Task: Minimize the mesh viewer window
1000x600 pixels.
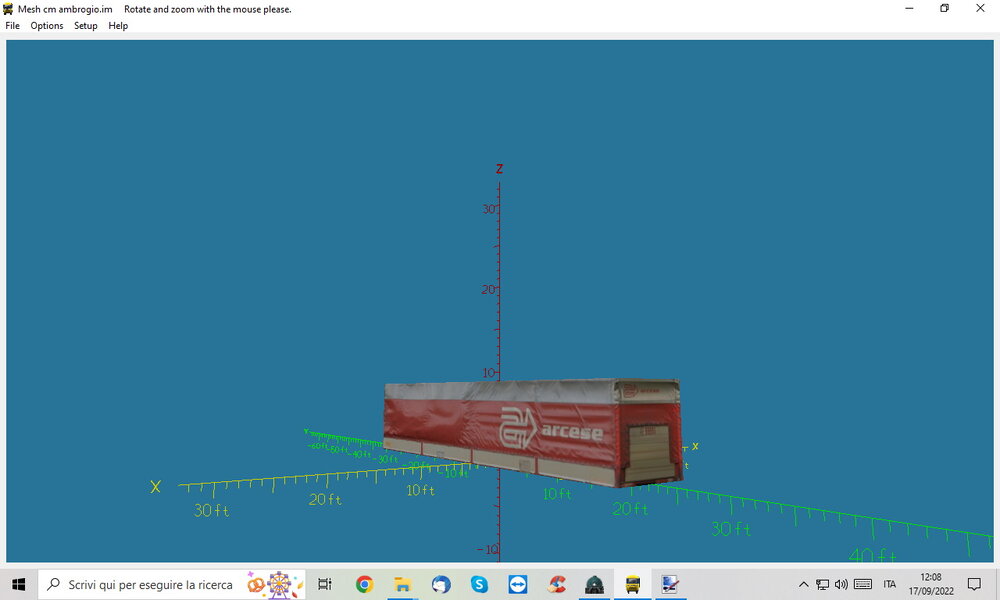Action: click(x=909, y=9)
